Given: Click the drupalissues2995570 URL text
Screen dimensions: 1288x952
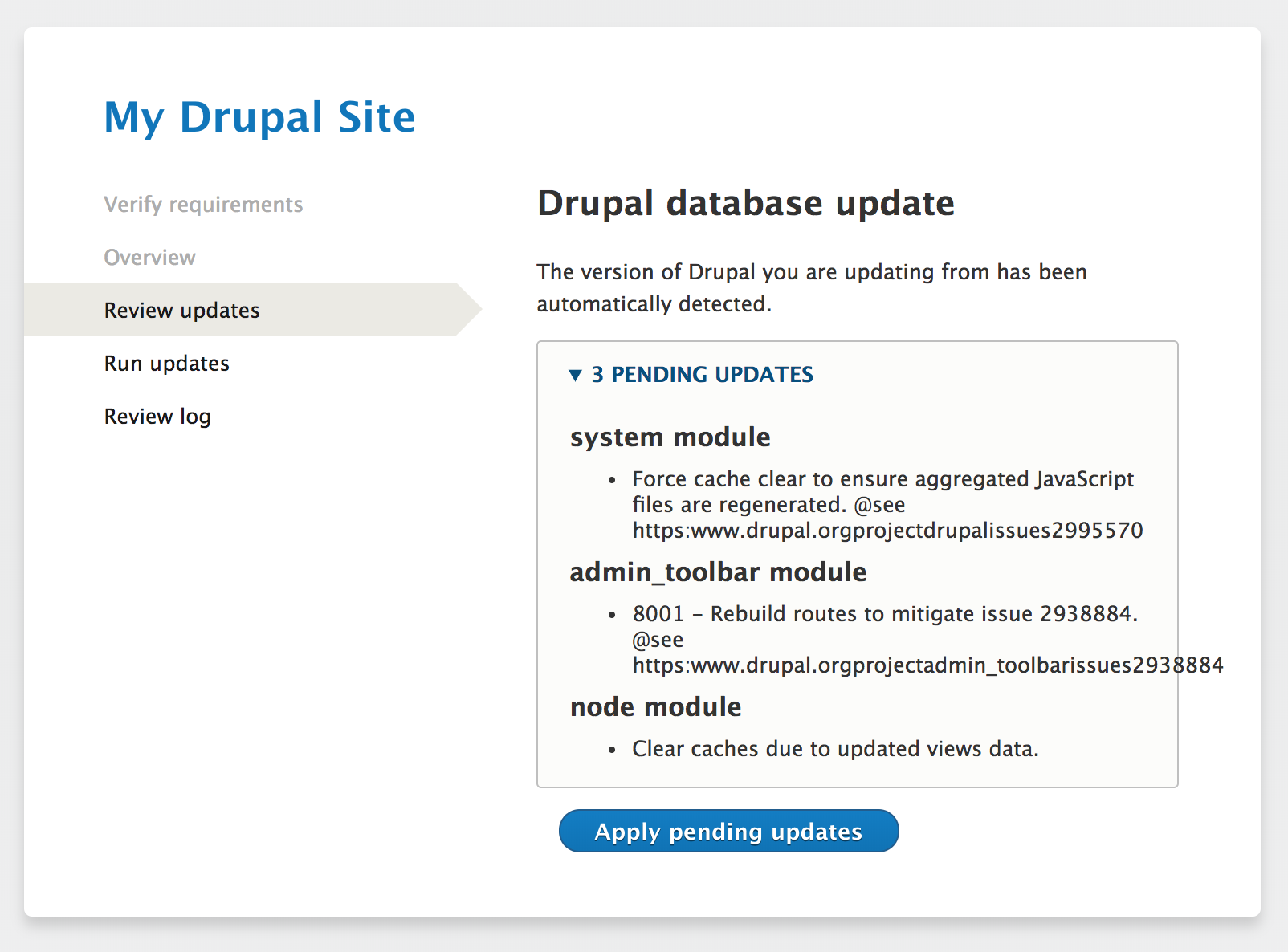Looking at the screenshot, I should [x=888, y=531].
